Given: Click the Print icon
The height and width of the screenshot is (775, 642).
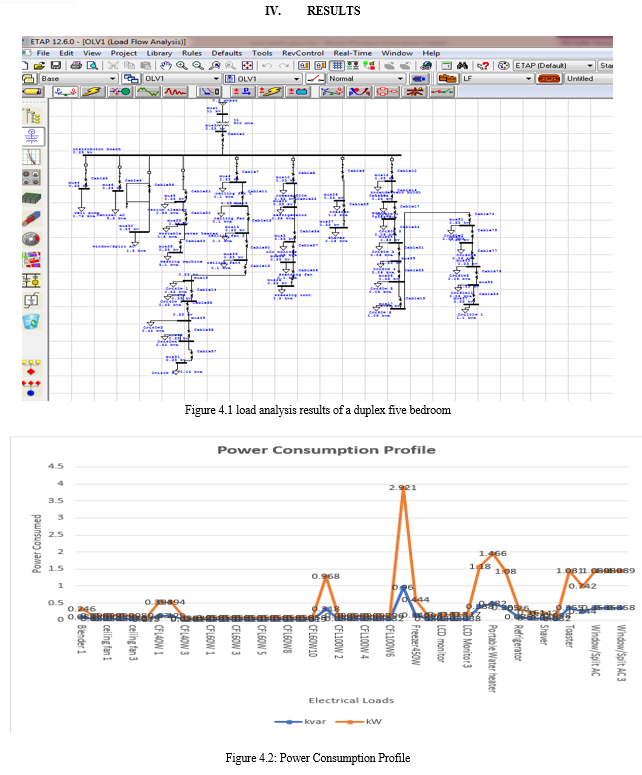Looking at the screenshot, I should pyautogui.click(x=76, y=65).
